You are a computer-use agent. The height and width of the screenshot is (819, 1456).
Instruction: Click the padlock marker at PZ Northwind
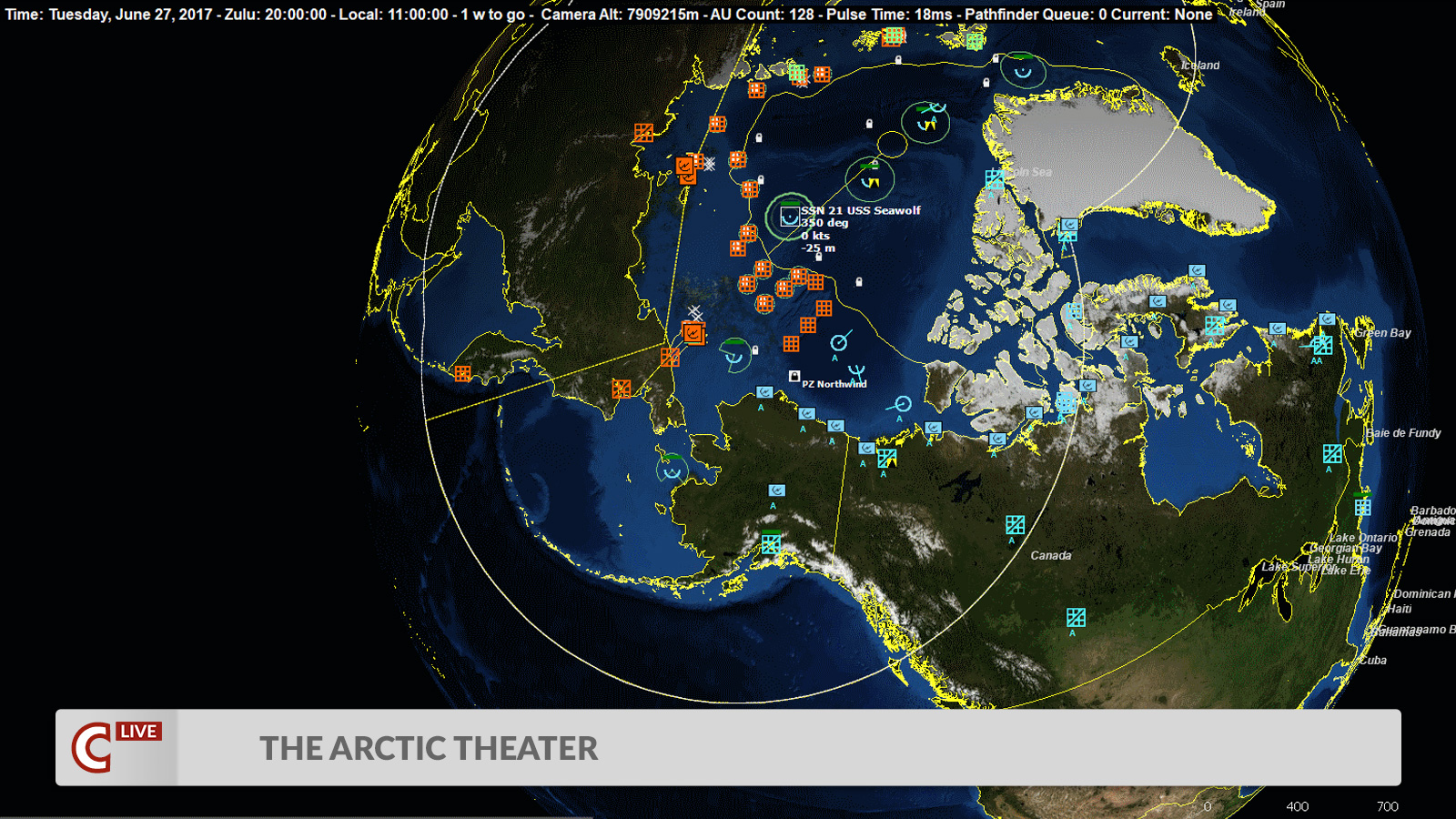(x=794, y=377)
